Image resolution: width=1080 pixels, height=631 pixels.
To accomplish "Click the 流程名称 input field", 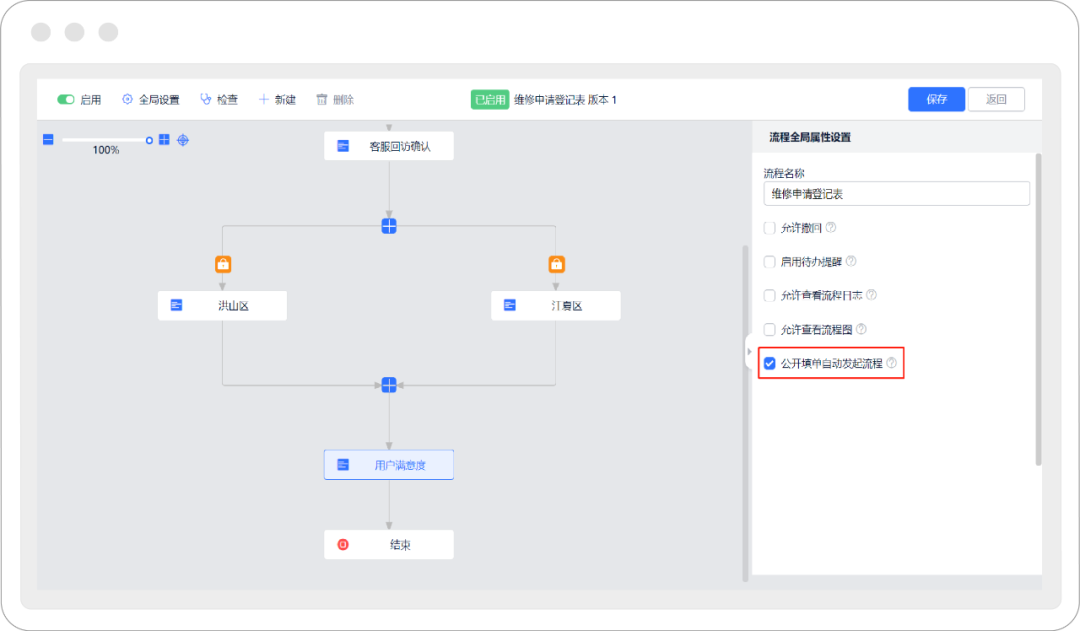I will [x=896, y=194].
